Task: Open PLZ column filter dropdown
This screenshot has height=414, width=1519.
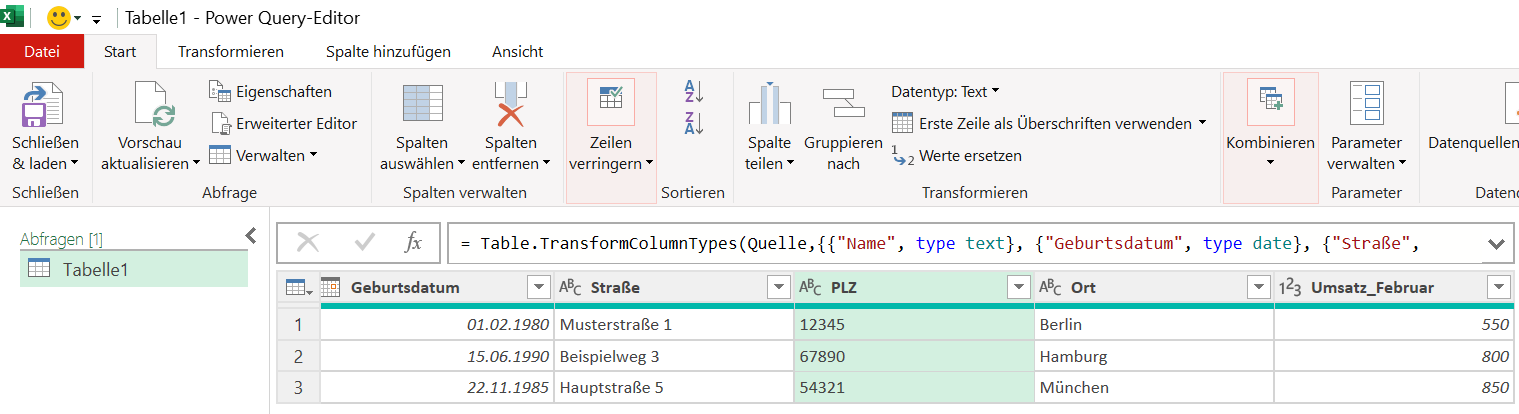Action: 1019,288
